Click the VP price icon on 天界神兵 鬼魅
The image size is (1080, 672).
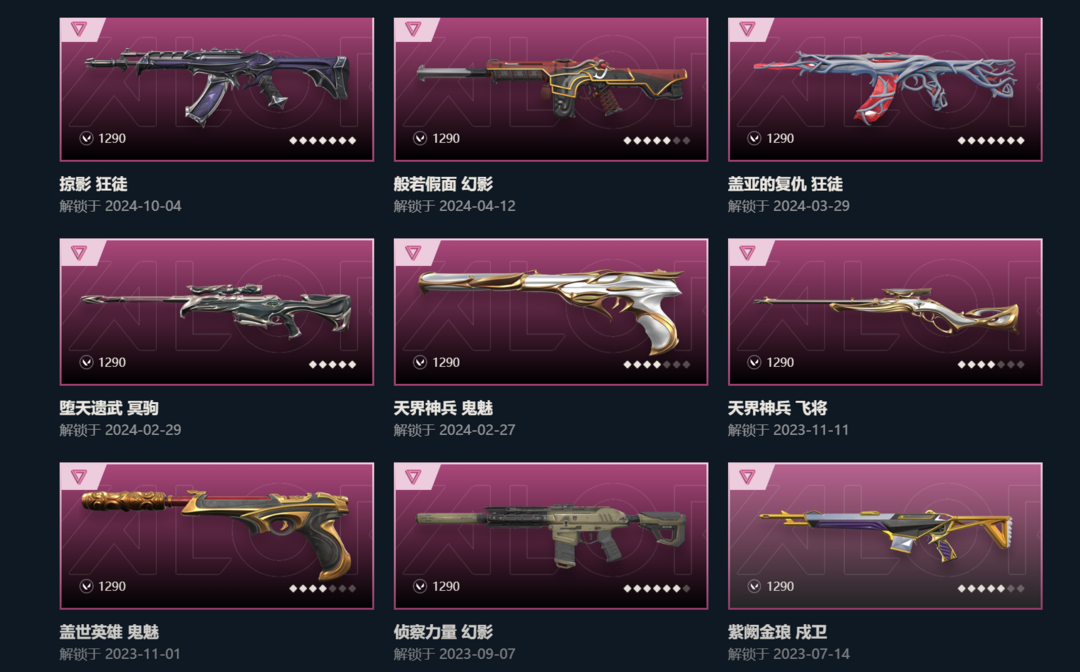point(420,362)
